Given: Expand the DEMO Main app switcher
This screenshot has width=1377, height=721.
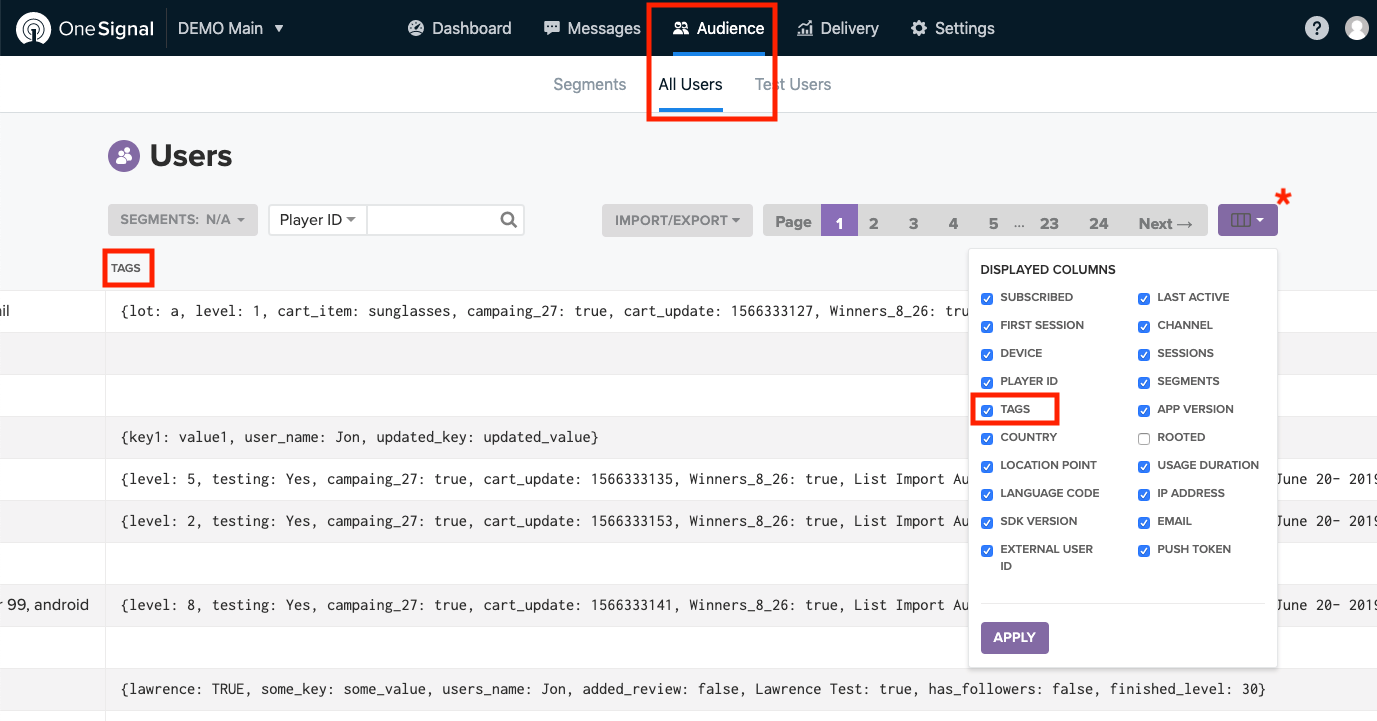Looking at the screenshot, I should 231,28.
